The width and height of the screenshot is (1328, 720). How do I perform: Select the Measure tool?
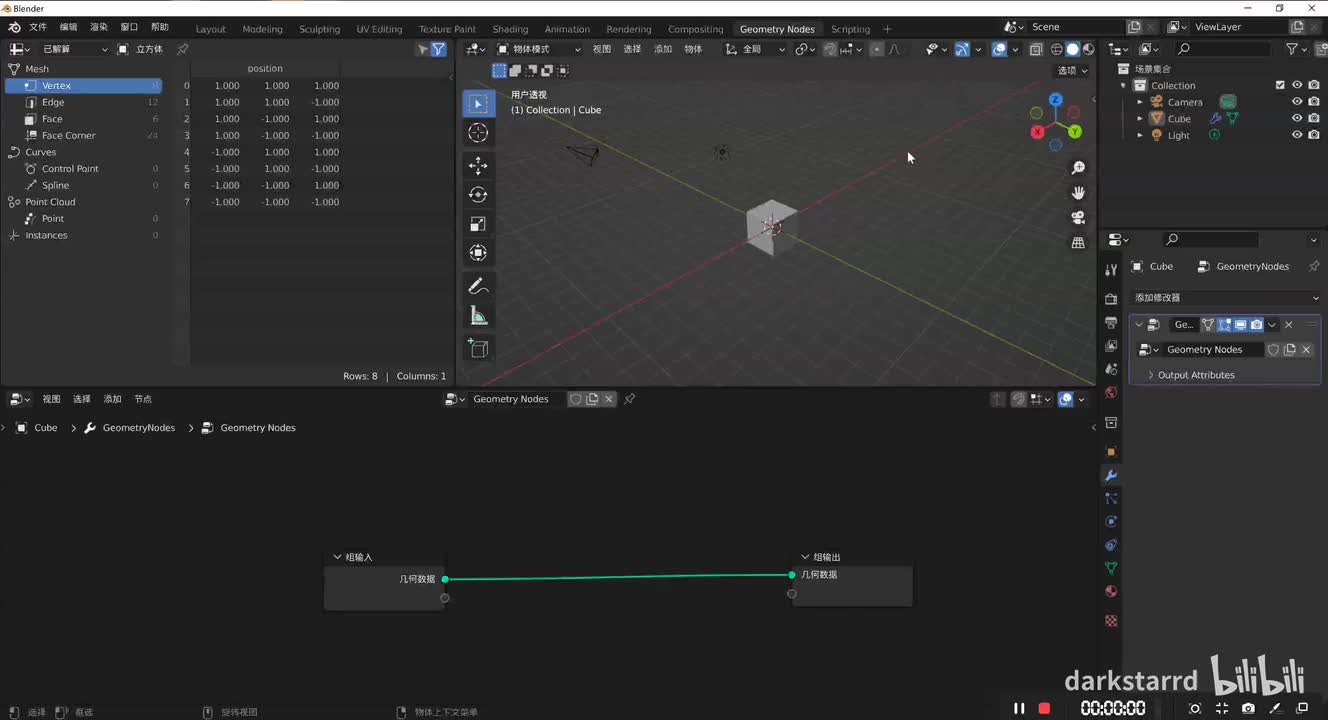(x=478, y=316)
